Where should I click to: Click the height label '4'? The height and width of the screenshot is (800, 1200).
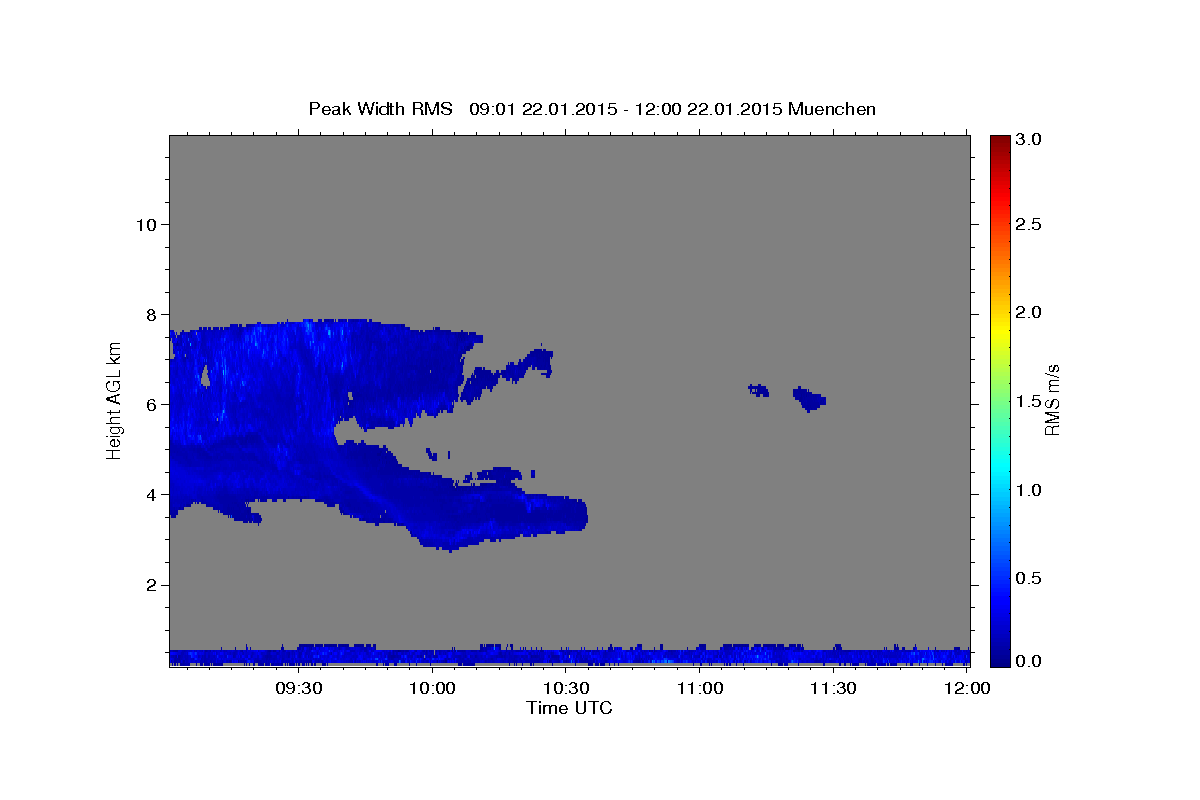pyautogui.click(x=149, y=494)
